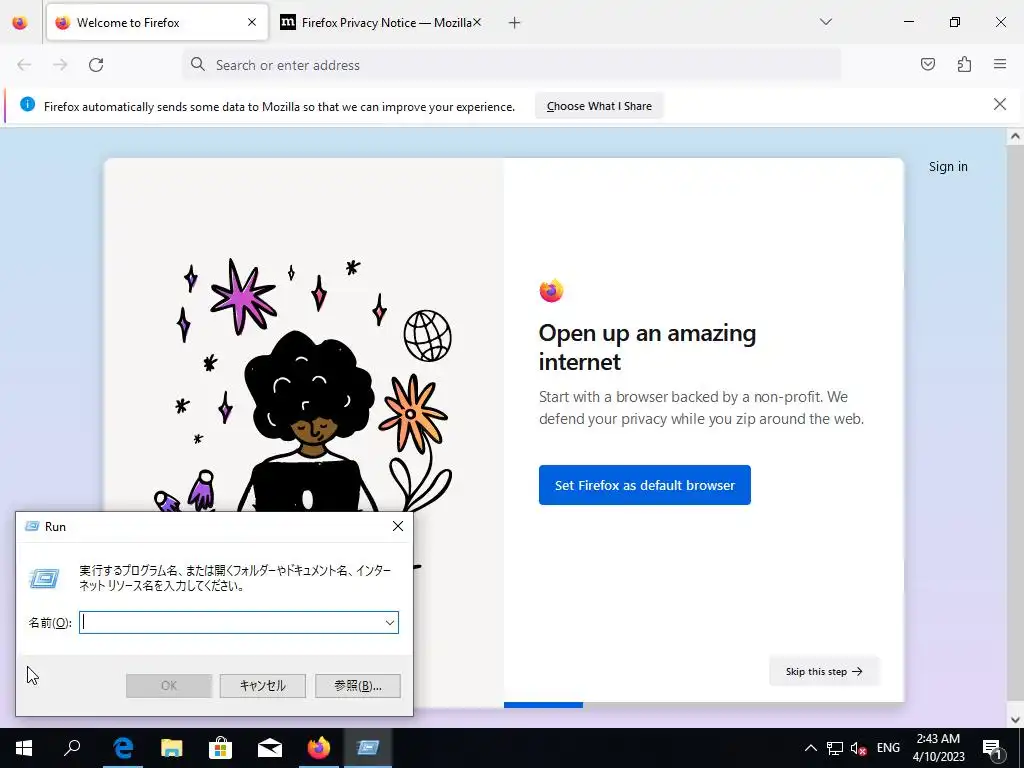
Task: Close the Firefox Privacy Notice tab
Action: pos(477,22)
